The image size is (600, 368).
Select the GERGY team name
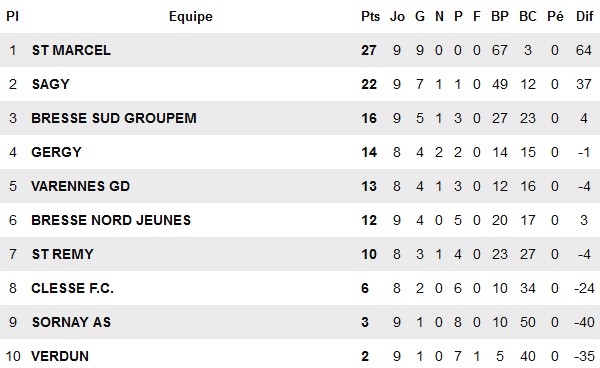[56, 152]
